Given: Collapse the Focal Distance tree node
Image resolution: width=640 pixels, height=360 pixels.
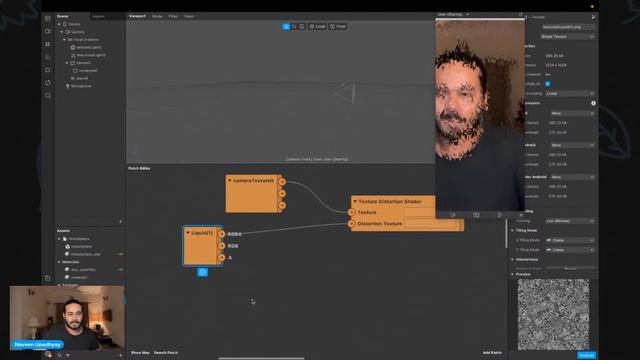Looking at the screenshot, I should coord(64,40).
